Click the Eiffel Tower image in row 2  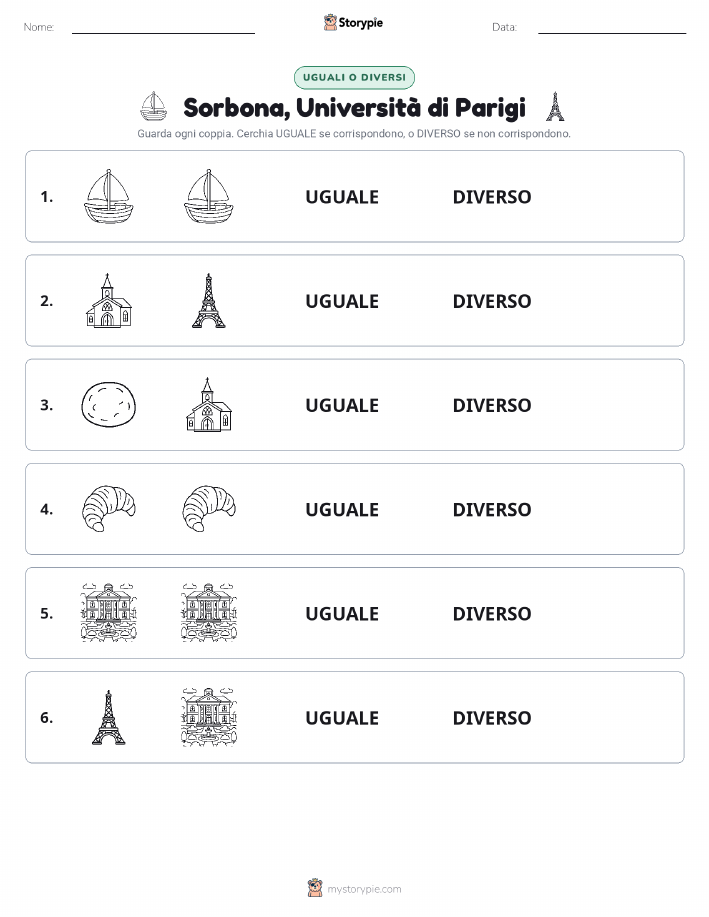point(209,301)
